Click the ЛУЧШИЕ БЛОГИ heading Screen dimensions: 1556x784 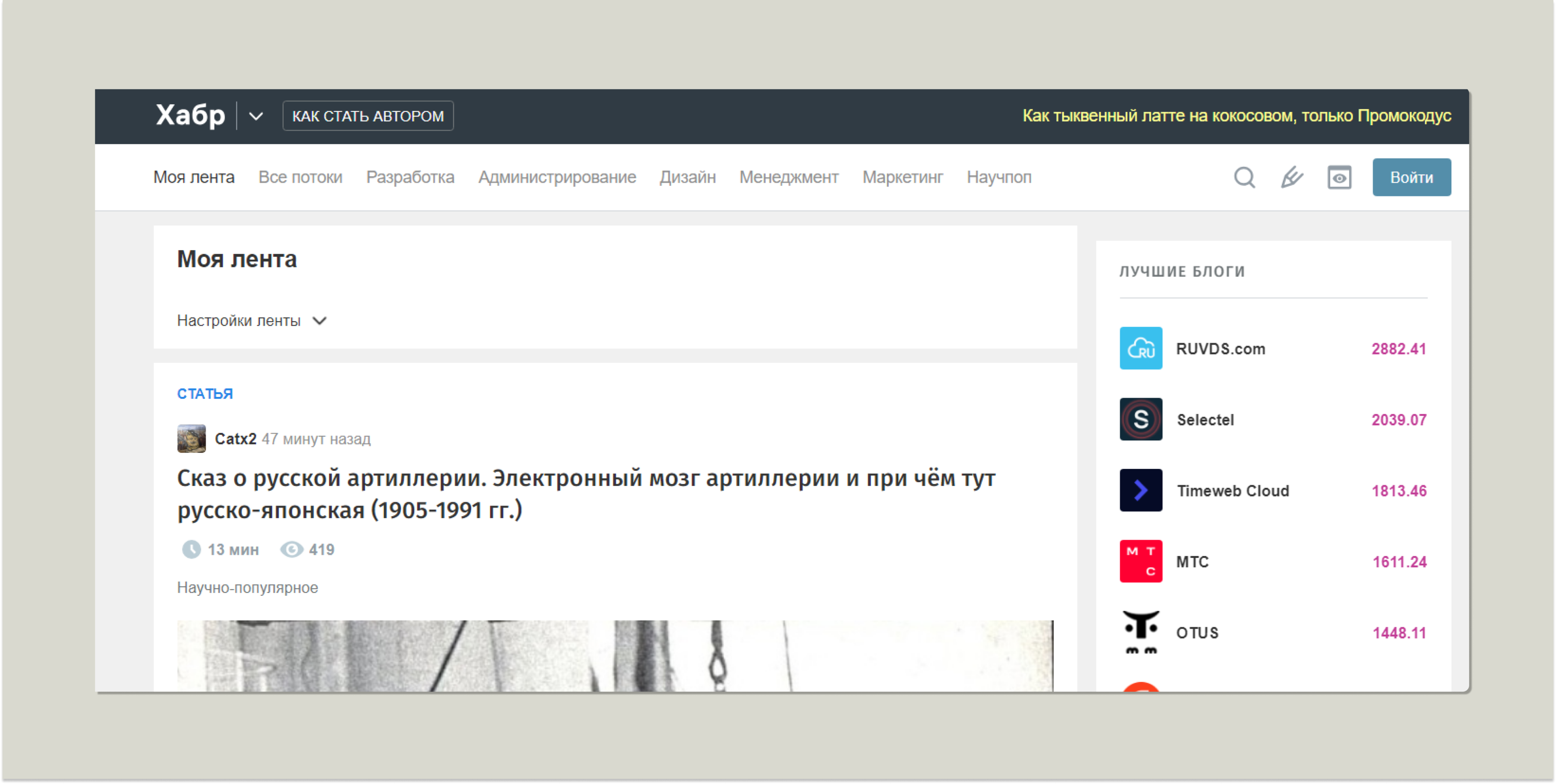1182,271
